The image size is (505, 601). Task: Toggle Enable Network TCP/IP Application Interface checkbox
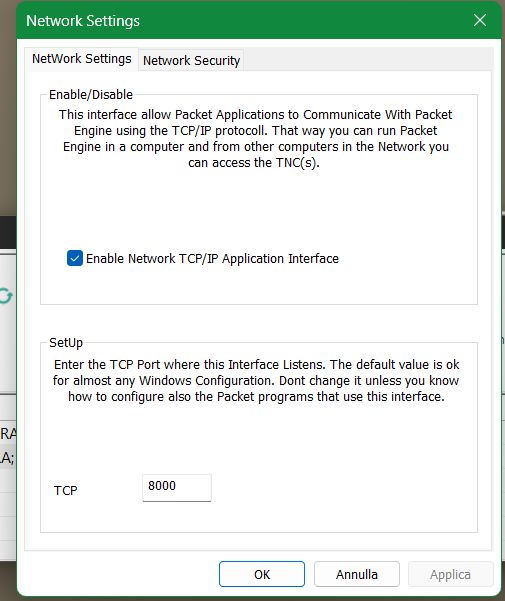75,258
